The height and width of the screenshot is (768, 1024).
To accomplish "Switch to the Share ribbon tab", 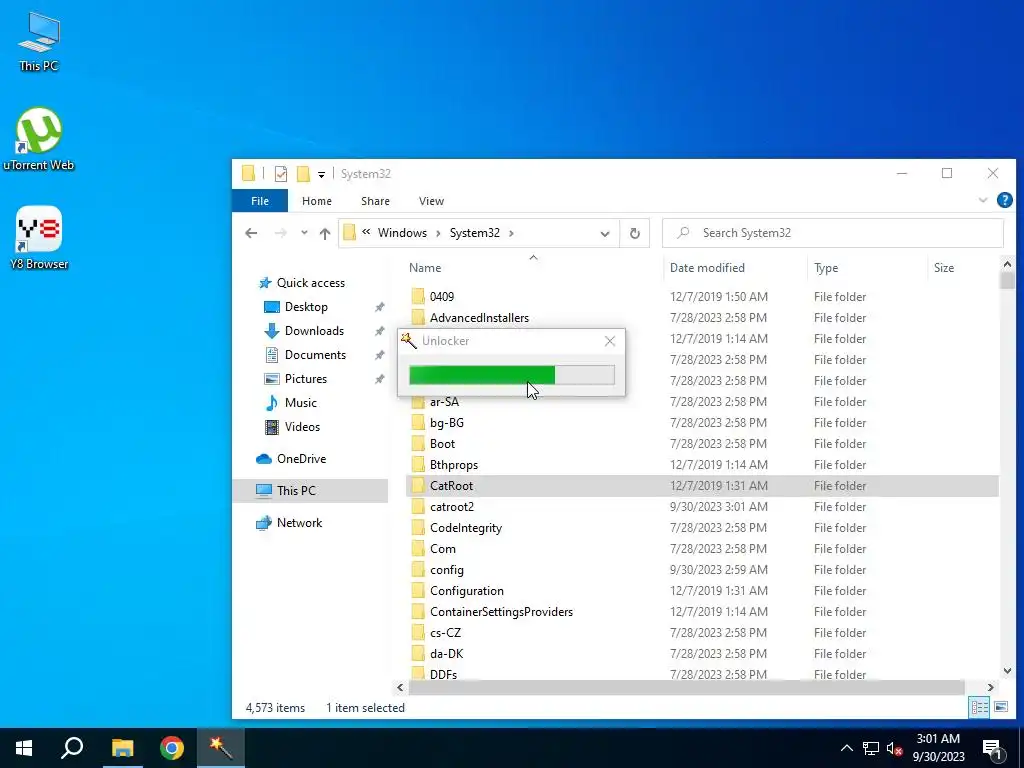I will pos(376,201).
